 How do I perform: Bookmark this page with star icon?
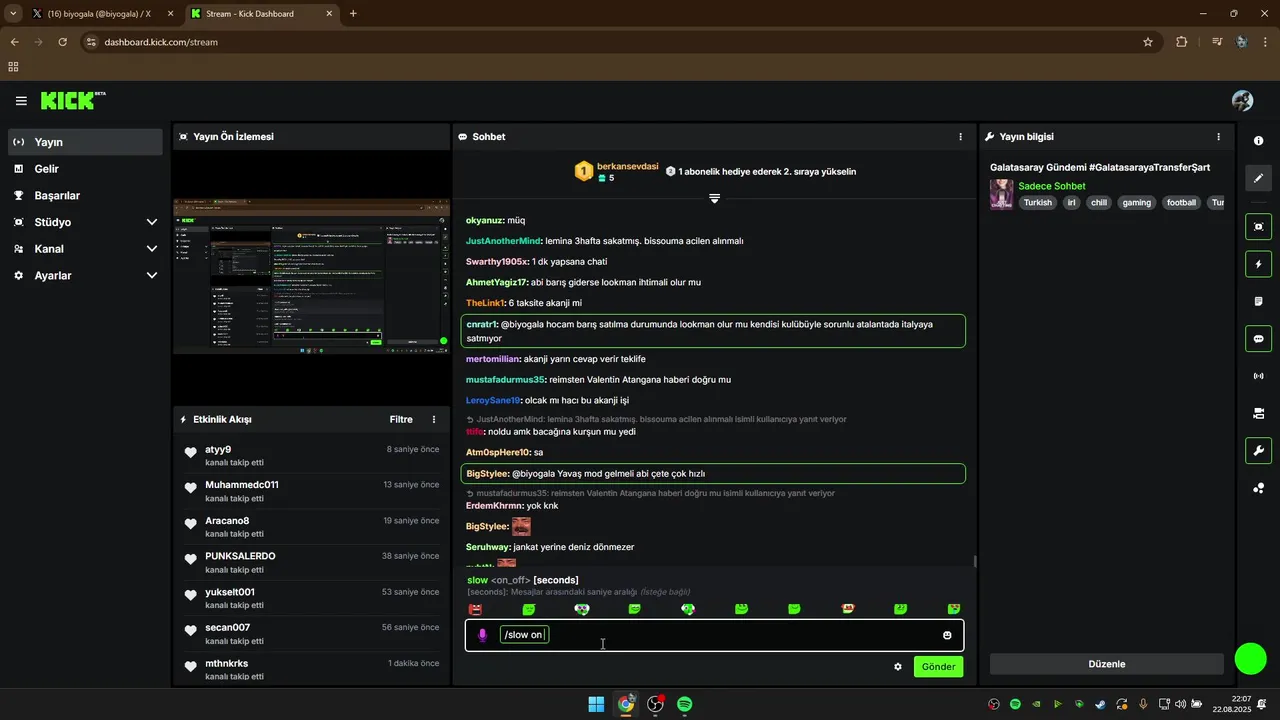[x=1148, y=42]
